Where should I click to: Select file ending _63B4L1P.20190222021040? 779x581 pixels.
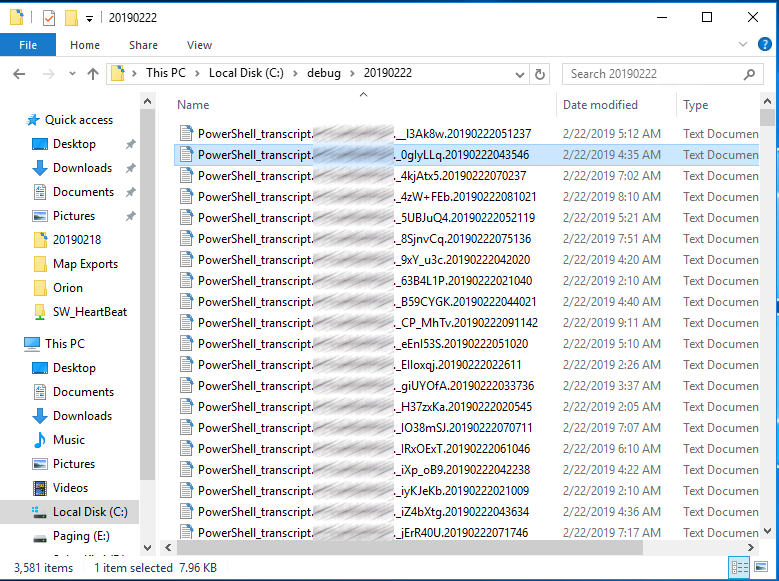(x=466, y=280)
